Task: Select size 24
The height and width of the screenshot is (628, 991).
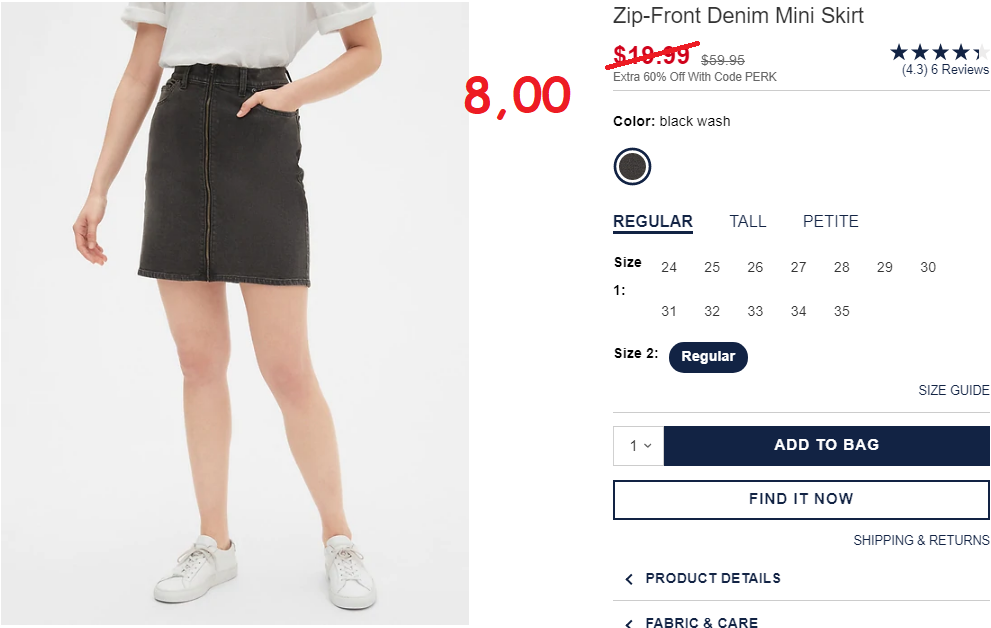Action: pyautogui.click(x=669, y=267)
